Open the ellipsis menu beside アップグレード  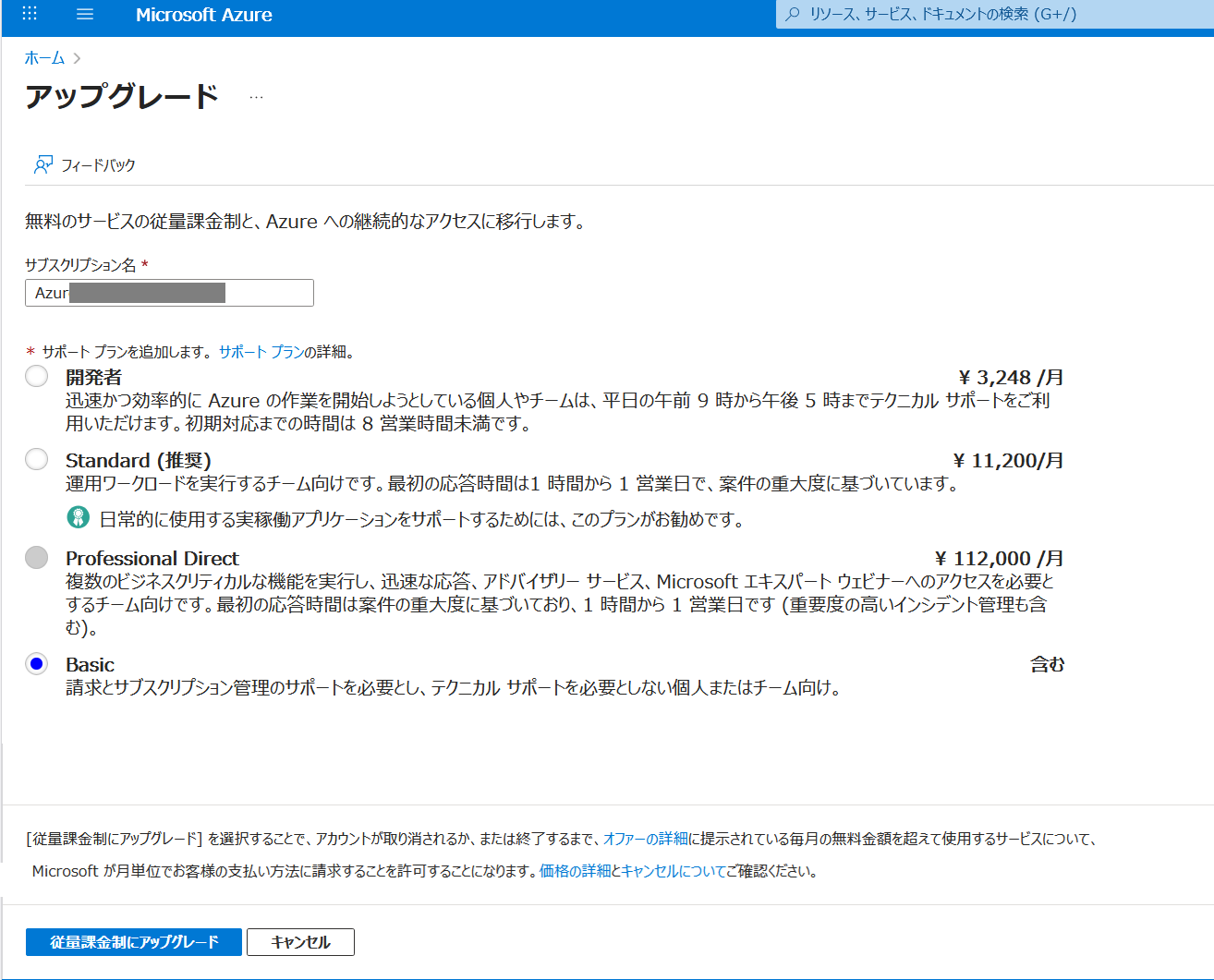click(x=256, y=97)
